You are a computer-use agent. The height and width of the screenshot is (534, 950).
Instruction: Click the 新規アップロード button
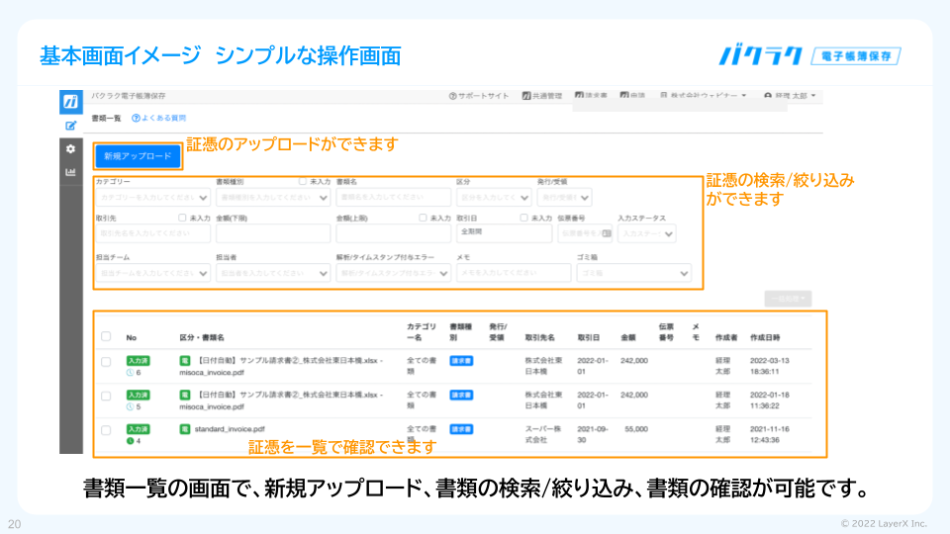[138, 156]
